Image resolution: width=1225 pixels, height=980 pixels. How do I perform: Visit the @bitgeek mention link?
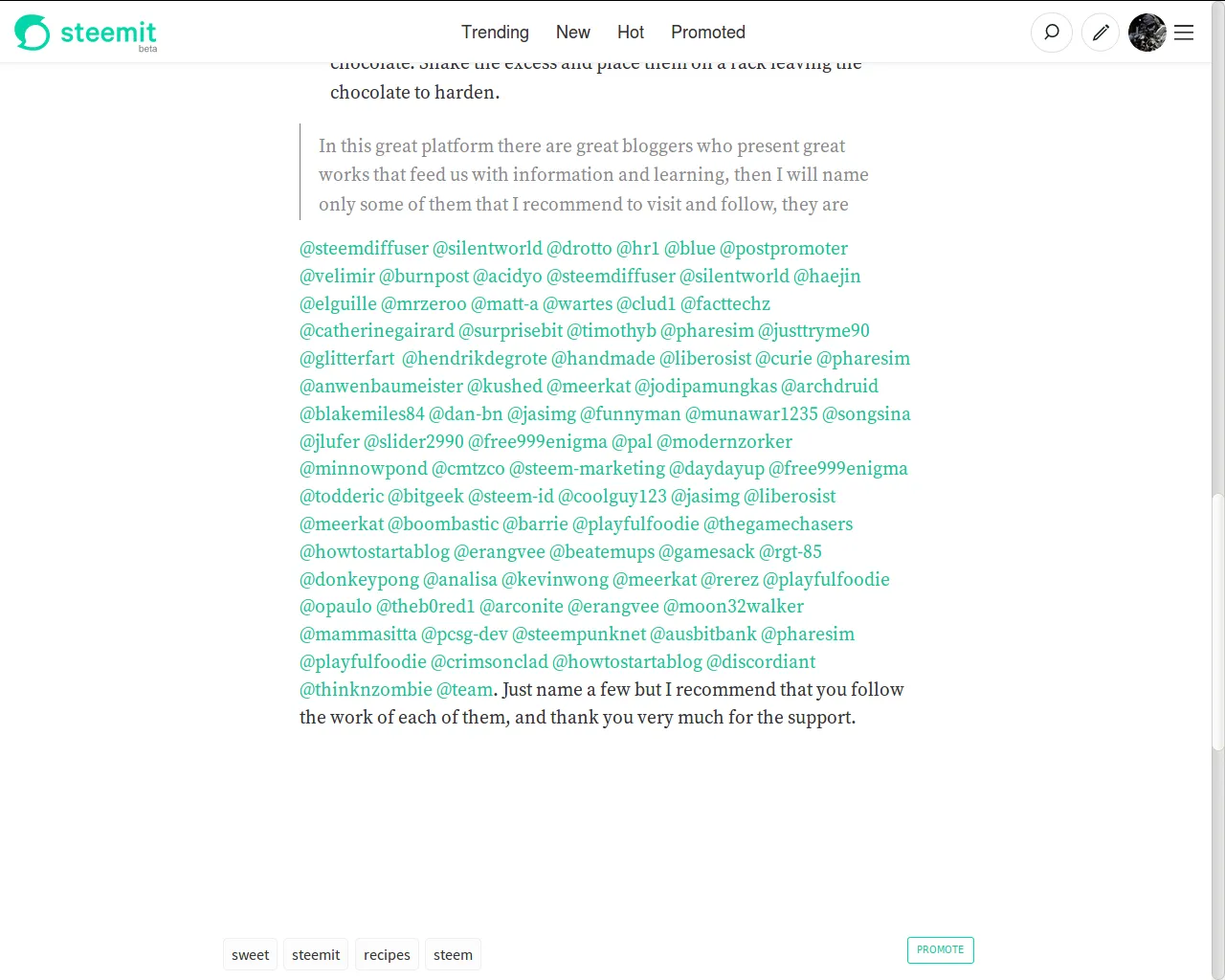pos(426,497)
